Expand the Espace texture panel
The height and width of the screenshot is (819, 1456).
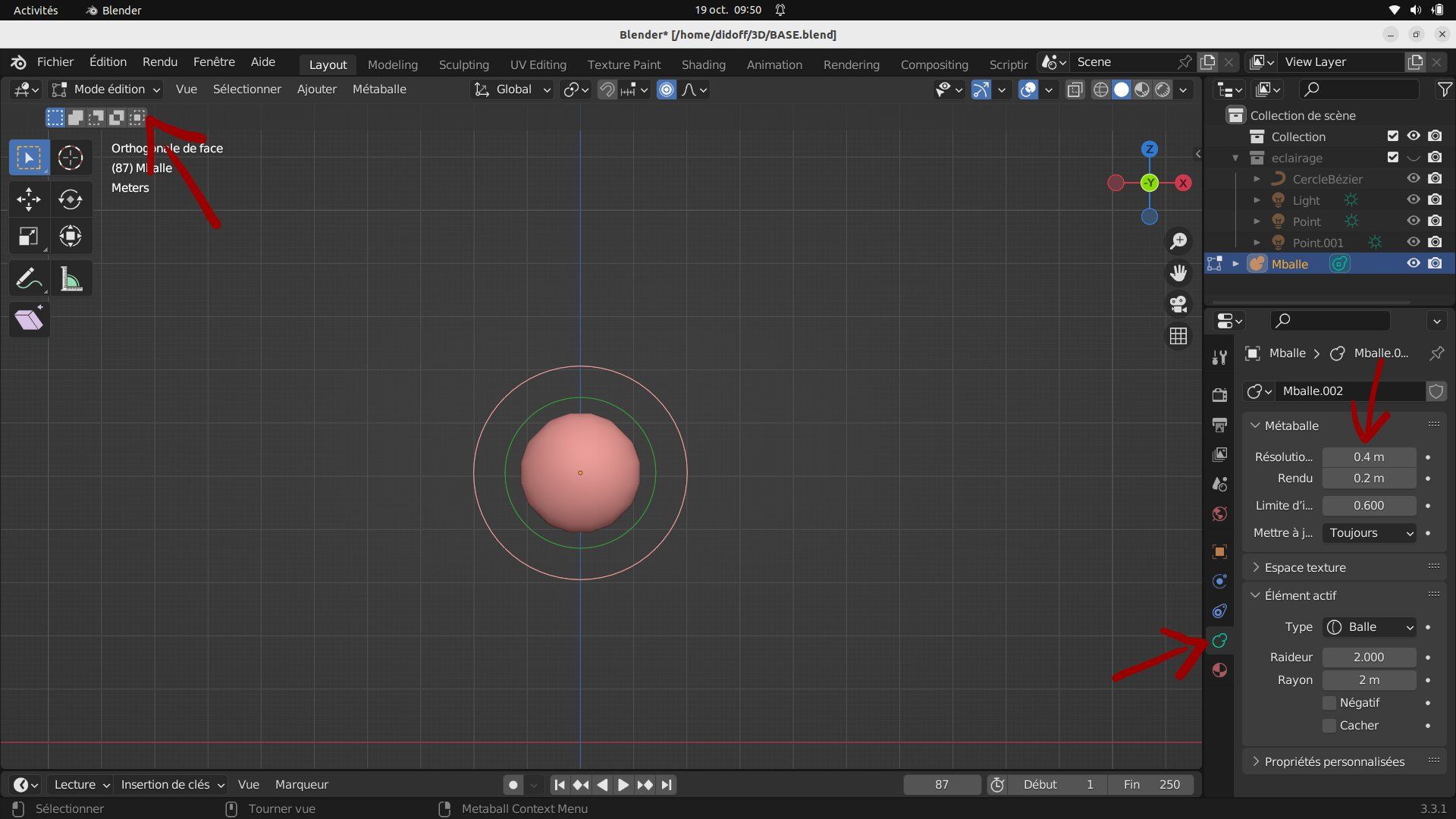(1304, 567)
